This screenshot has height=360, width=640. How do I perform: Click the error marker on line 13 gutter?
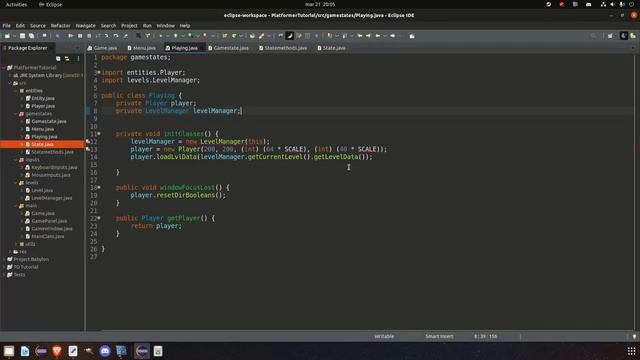[x=88, y=149]
